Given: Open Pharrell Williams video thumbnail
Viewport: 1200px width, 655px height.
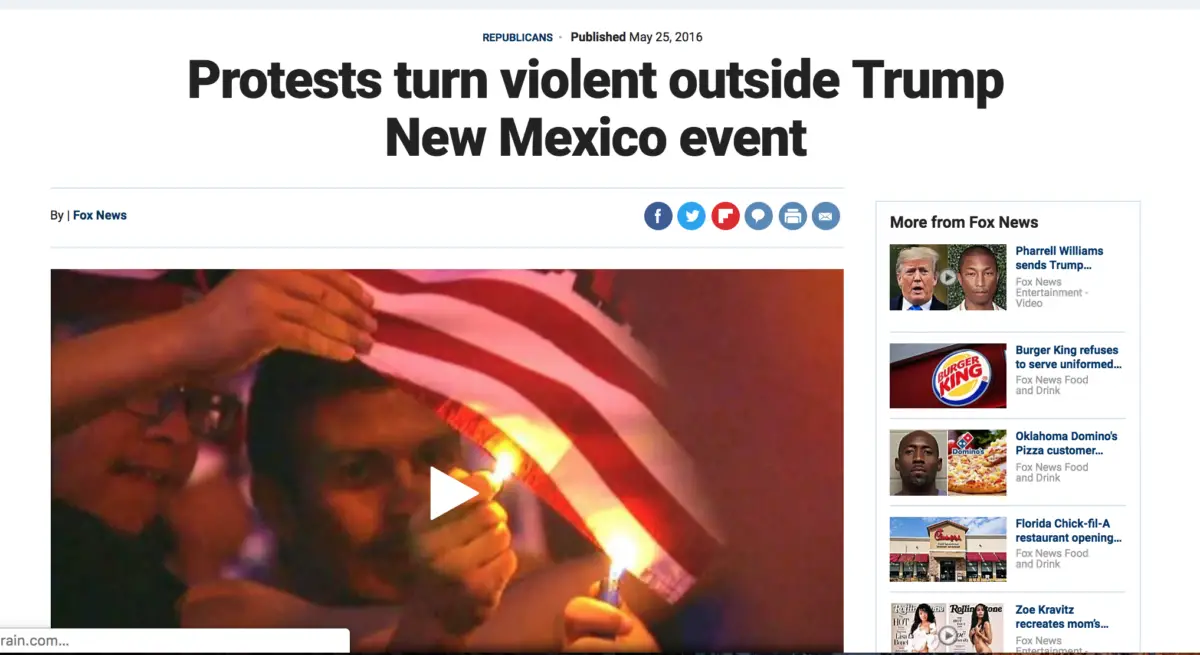Looking at the screenshot, I should click(948, 277).
